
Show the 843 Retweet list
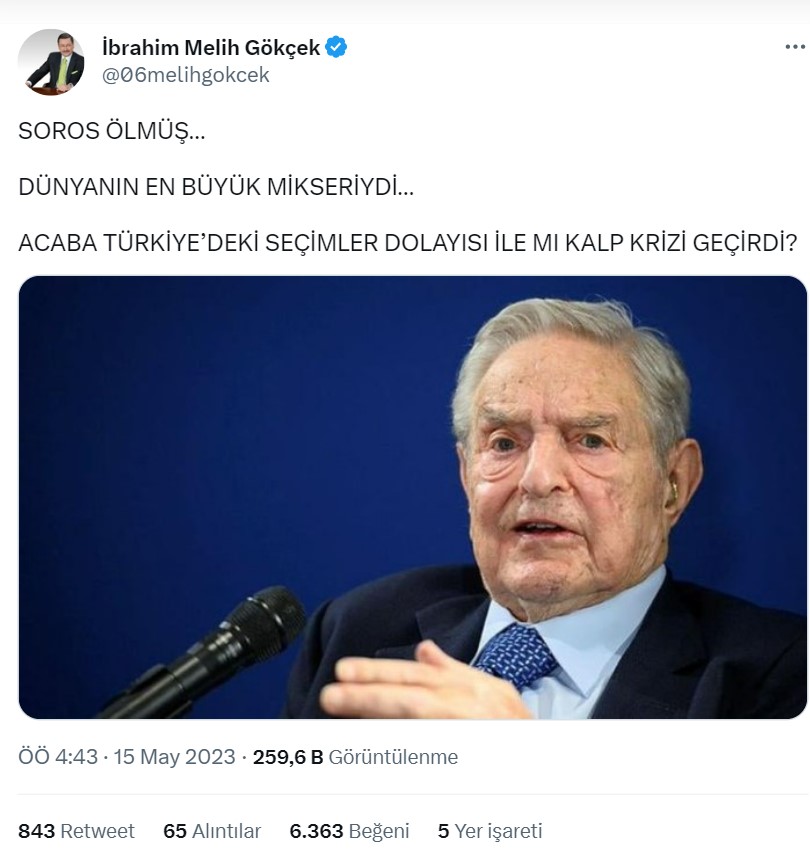[x=76, y=831]
